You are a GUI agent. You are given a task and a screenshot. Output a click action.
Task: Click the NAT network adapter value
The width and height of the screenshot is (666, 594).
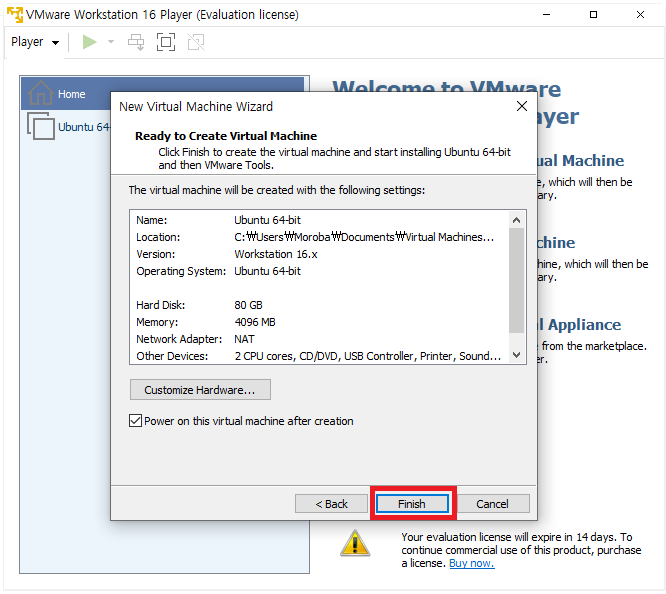[244, 339]
